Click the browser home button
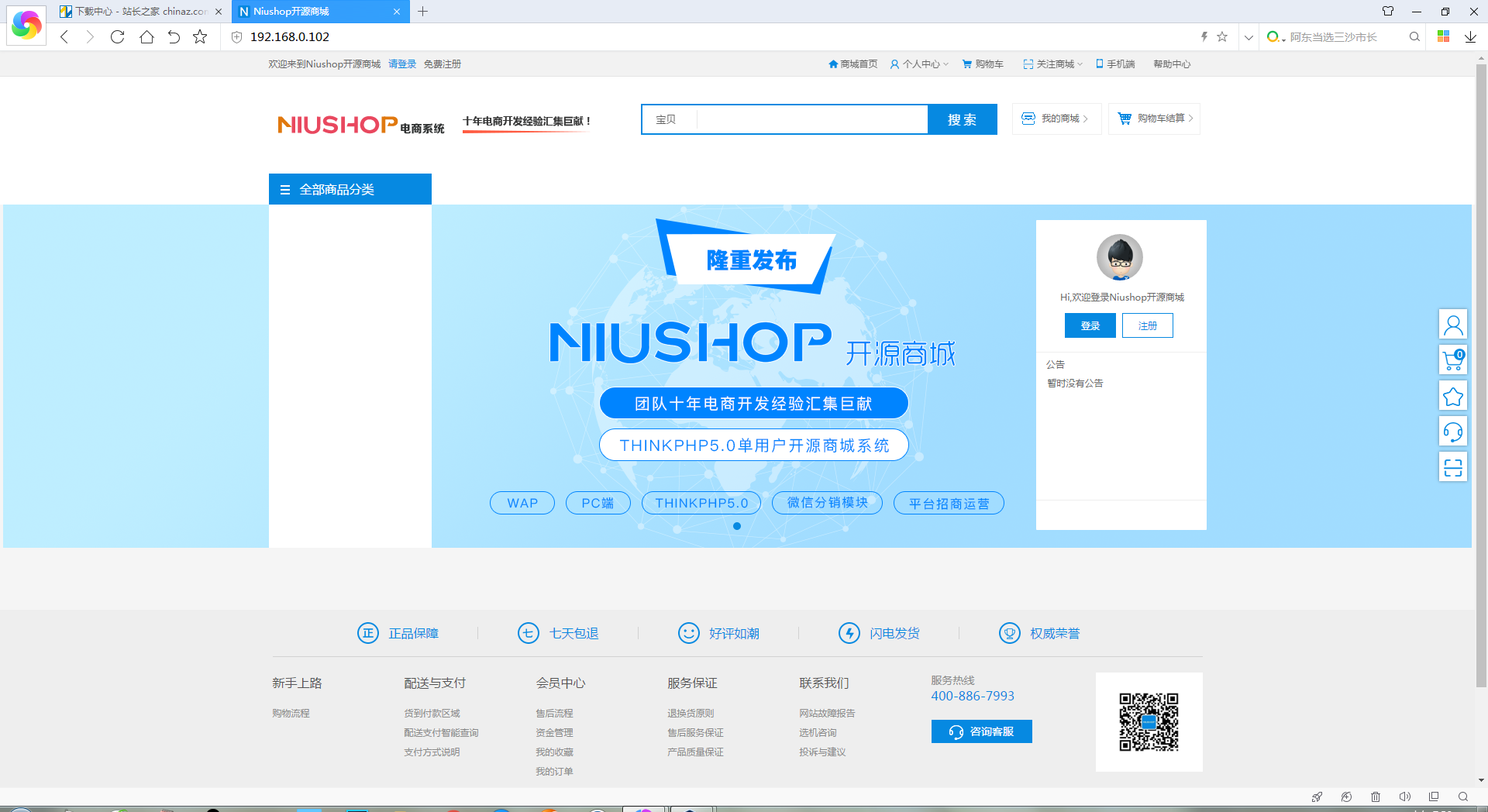 [146, 36]
